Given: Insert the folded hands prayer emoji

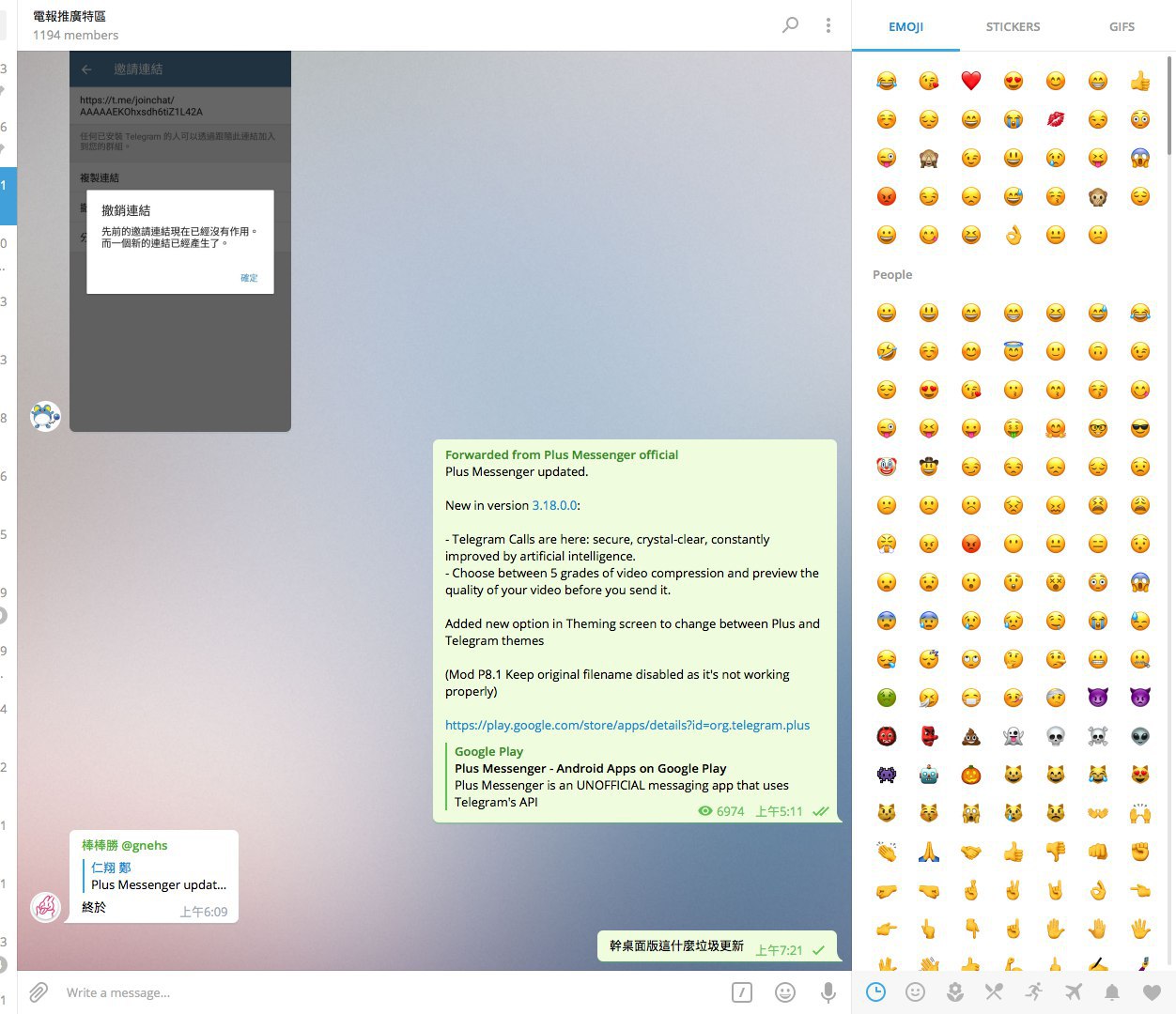Looking at the screenshot, I should (x=929, y=852).
